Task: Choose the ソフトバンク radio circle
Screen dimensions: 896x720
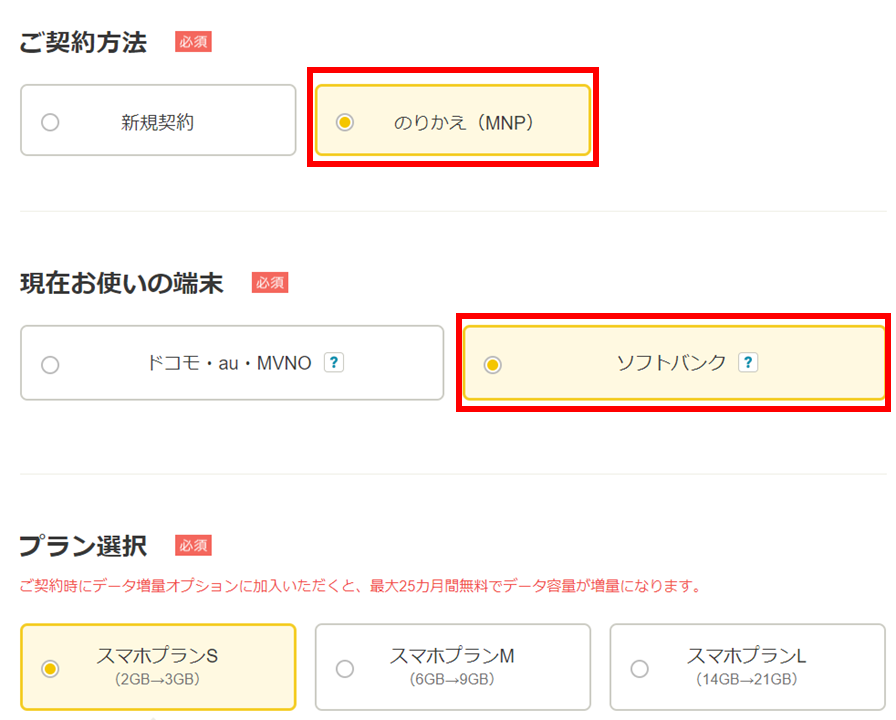Action: tap(493, 365)
